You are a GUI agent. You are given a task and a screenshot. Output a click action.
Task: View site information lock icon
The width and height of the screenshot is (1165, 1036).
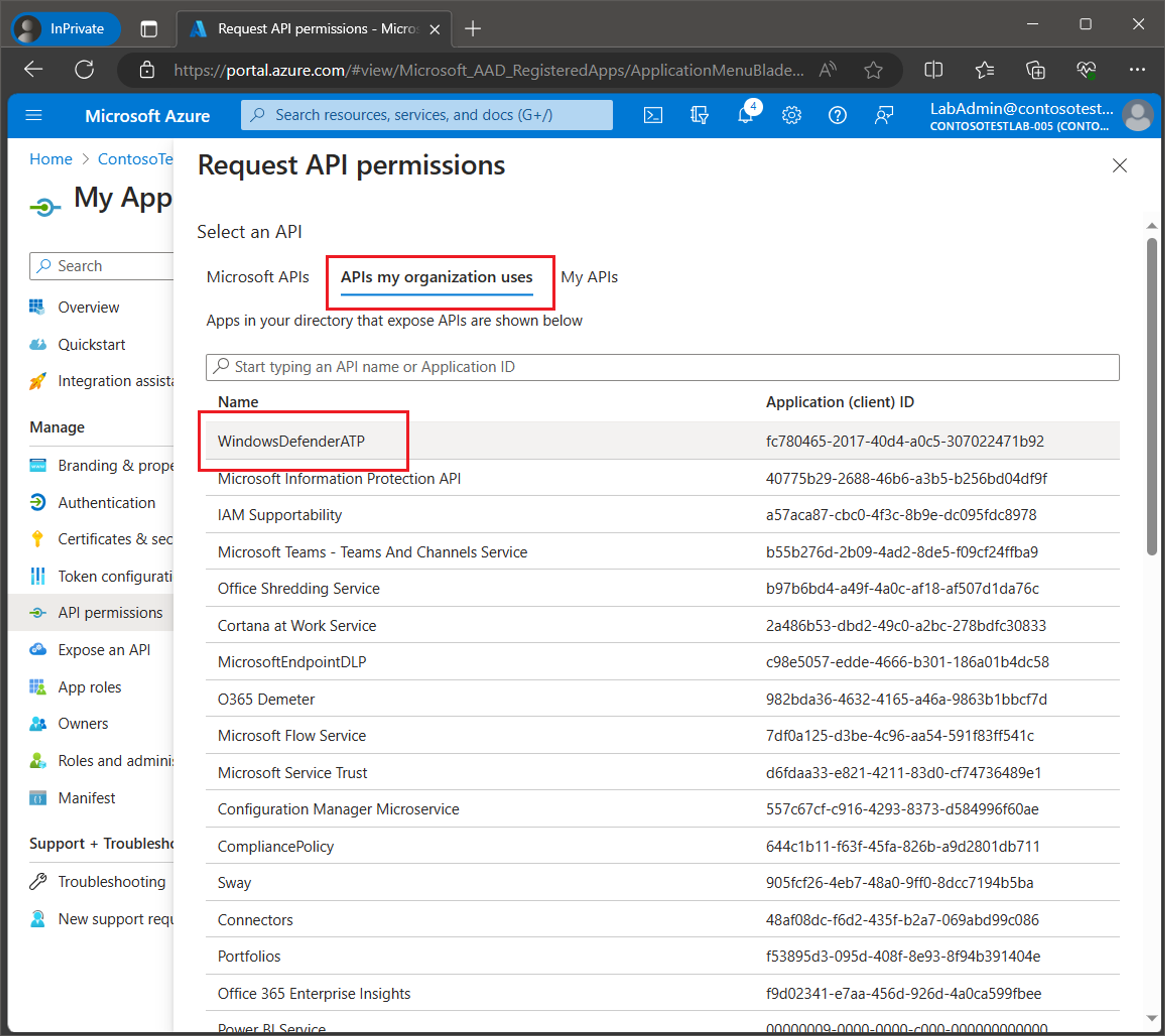pyautogui.click(x=147, y=70)
